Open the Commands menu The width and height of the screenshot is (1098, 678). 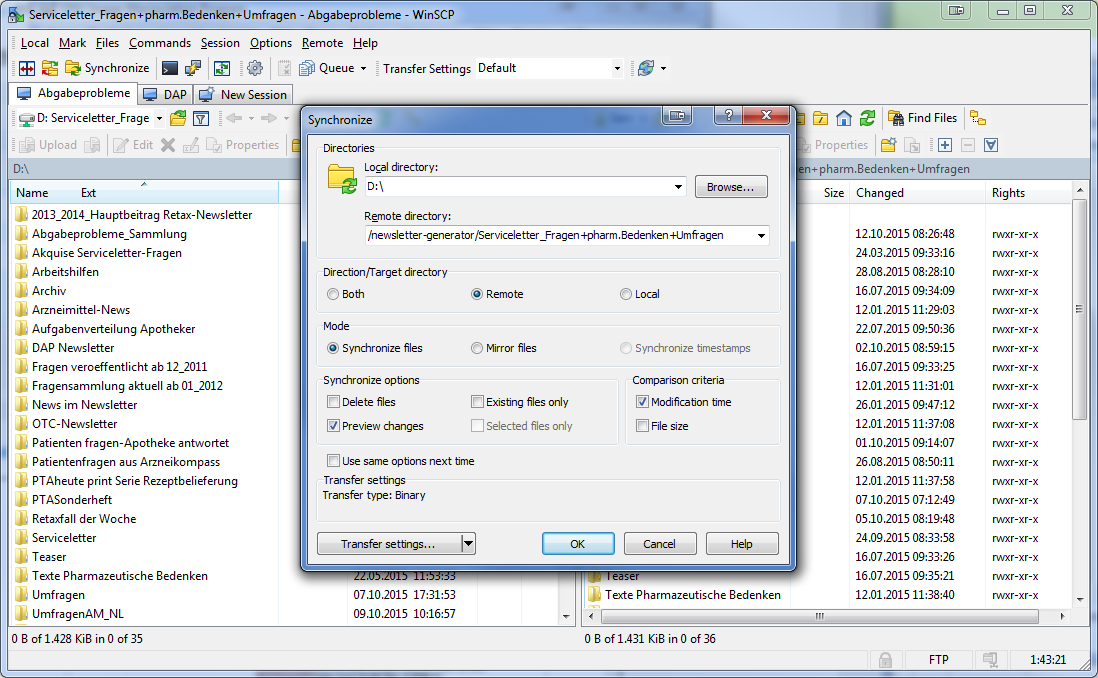(159, 43)
